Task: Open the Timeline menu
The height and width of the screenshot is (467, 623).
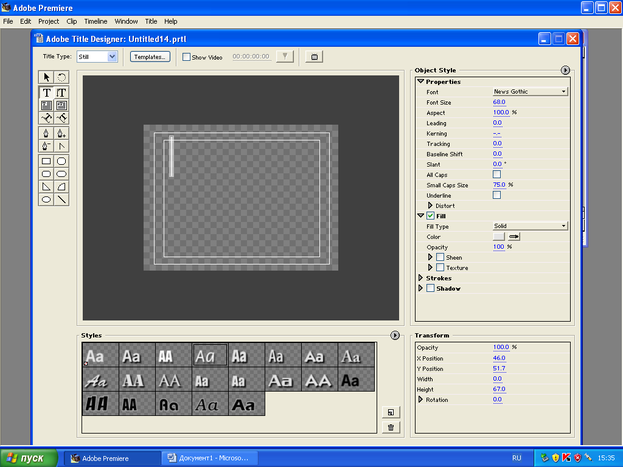Action: [x=96, y=21]
